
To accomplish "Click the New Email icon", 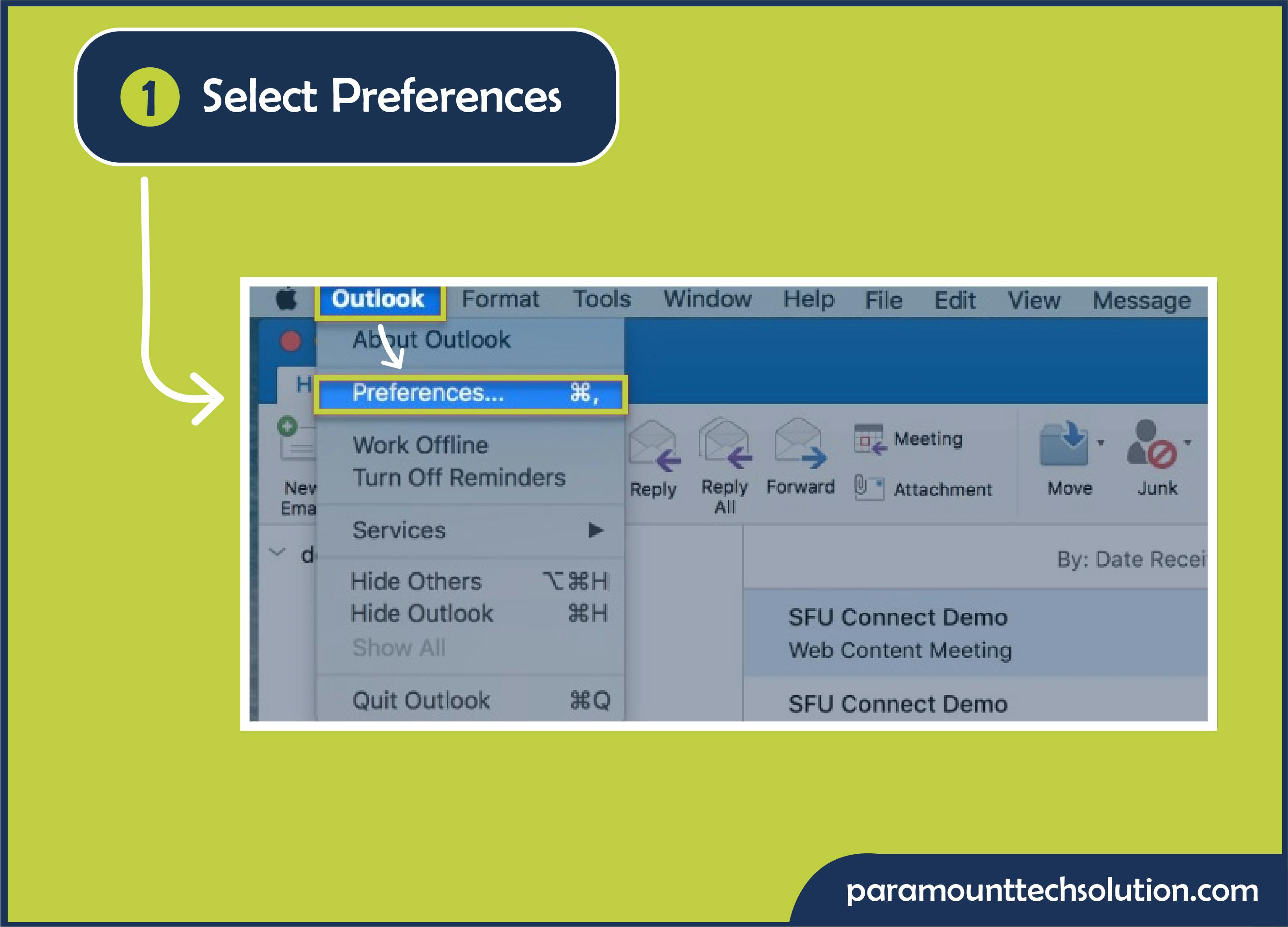I will [296, 438].
